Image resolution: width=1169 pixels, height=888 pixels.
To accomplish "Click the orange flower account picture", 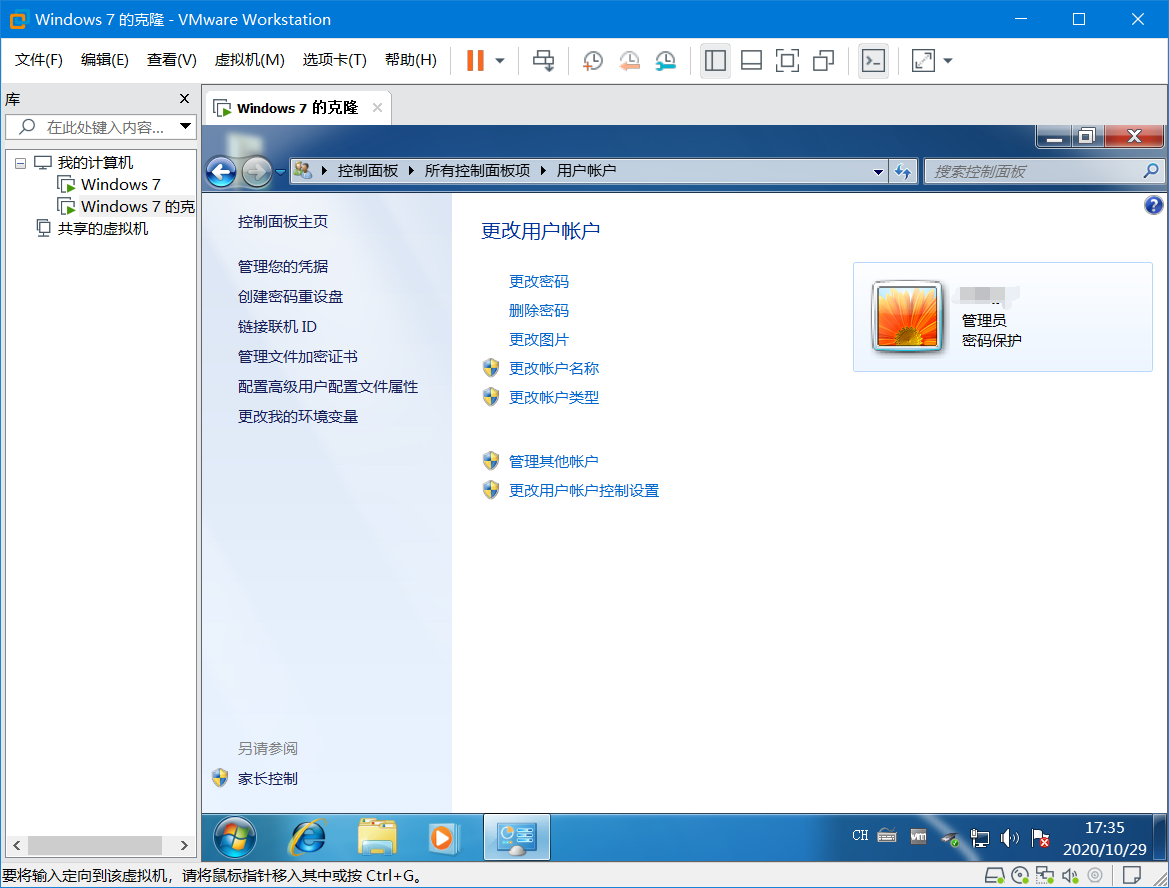I will pyautogui.click(x=907, y=317).
